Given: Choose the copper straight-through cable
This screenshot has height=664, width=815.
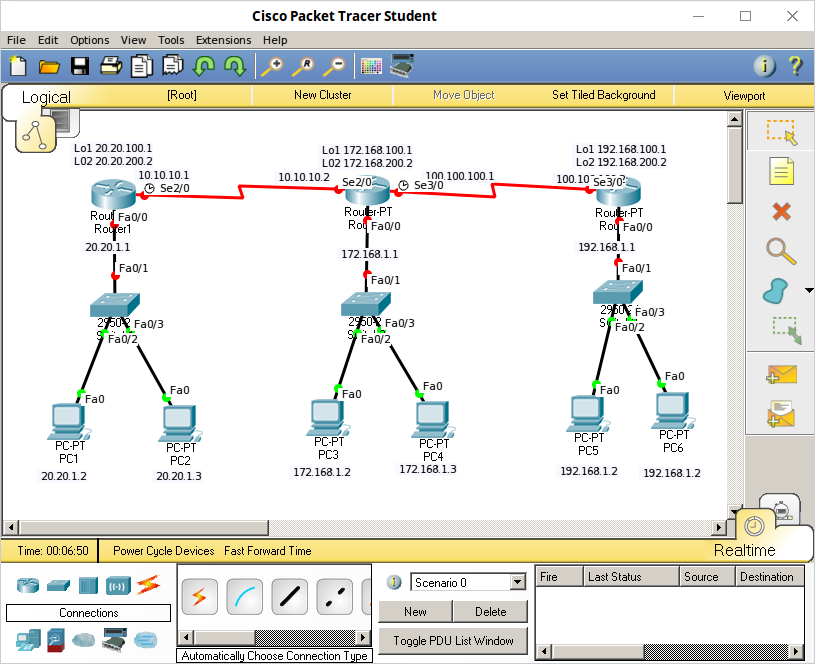Looking at the screenshot, I should (289, 596).
